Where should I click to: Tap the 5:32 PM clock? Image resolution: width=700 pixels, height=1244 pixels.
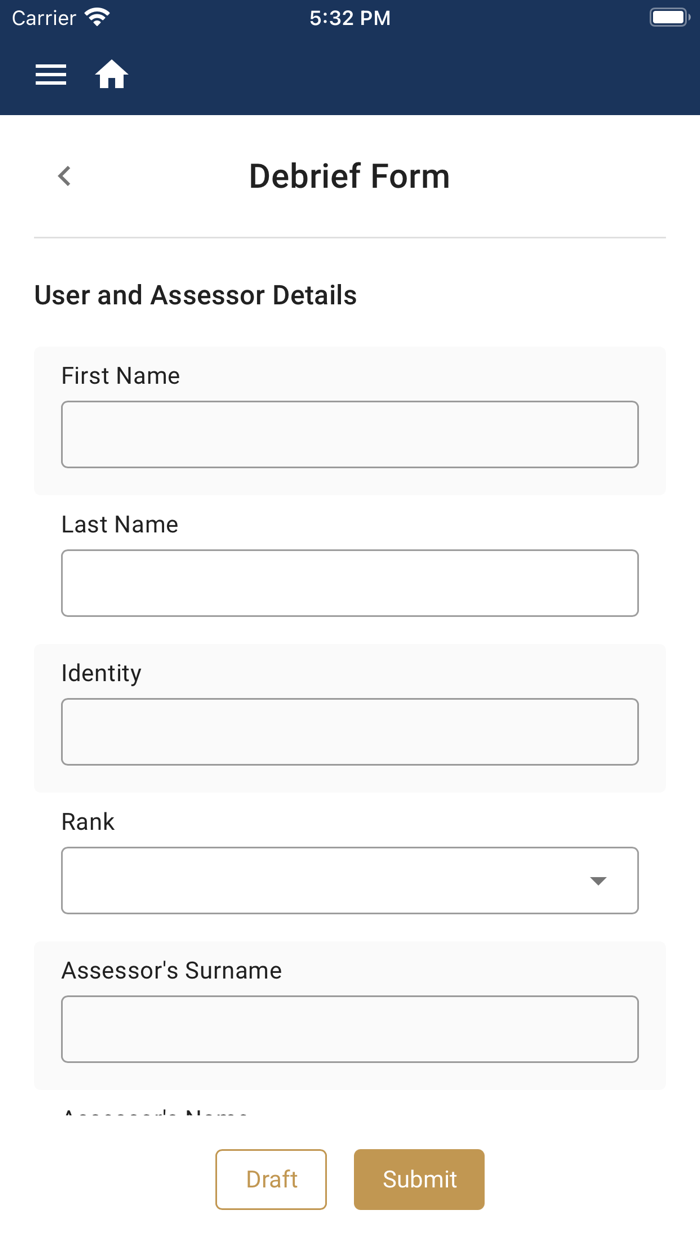[349, 18]
